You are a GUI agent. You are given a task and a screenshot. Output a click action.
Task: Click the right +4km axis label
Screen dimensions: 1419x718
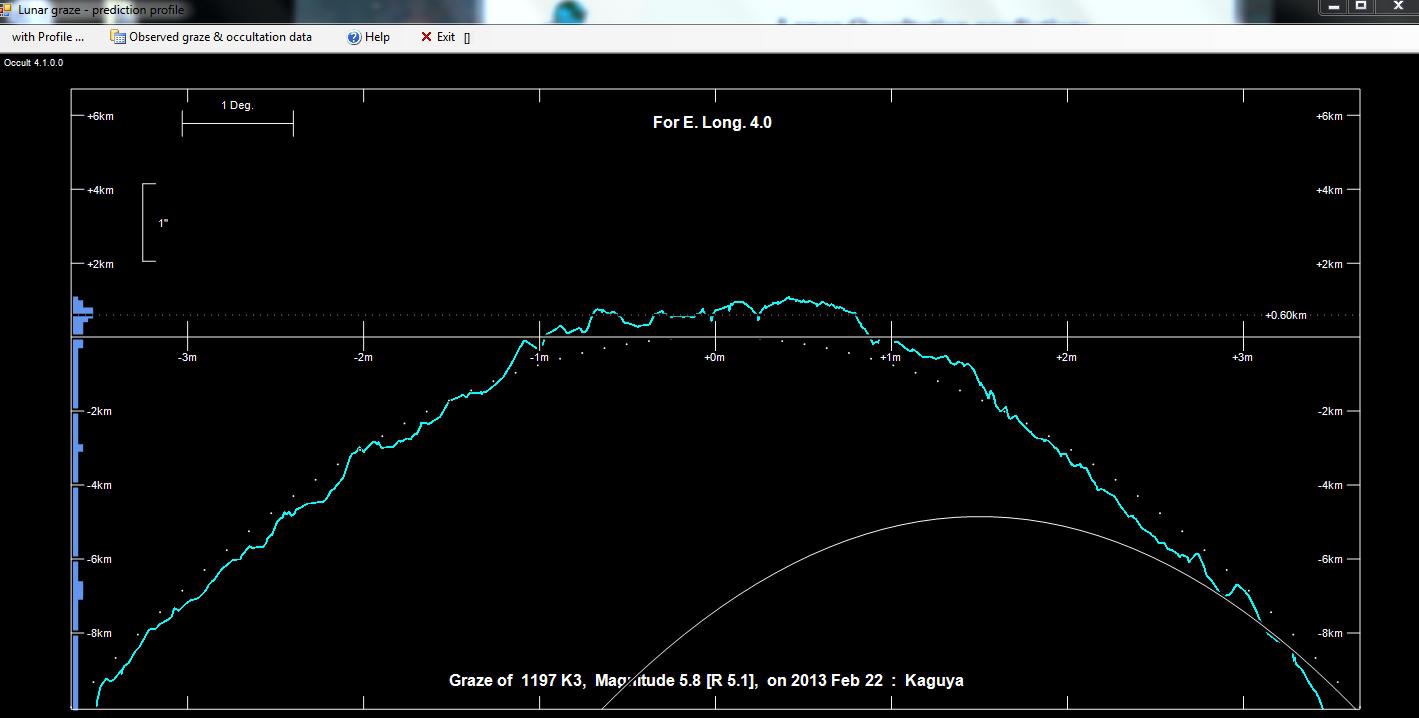click(1329, 190)
